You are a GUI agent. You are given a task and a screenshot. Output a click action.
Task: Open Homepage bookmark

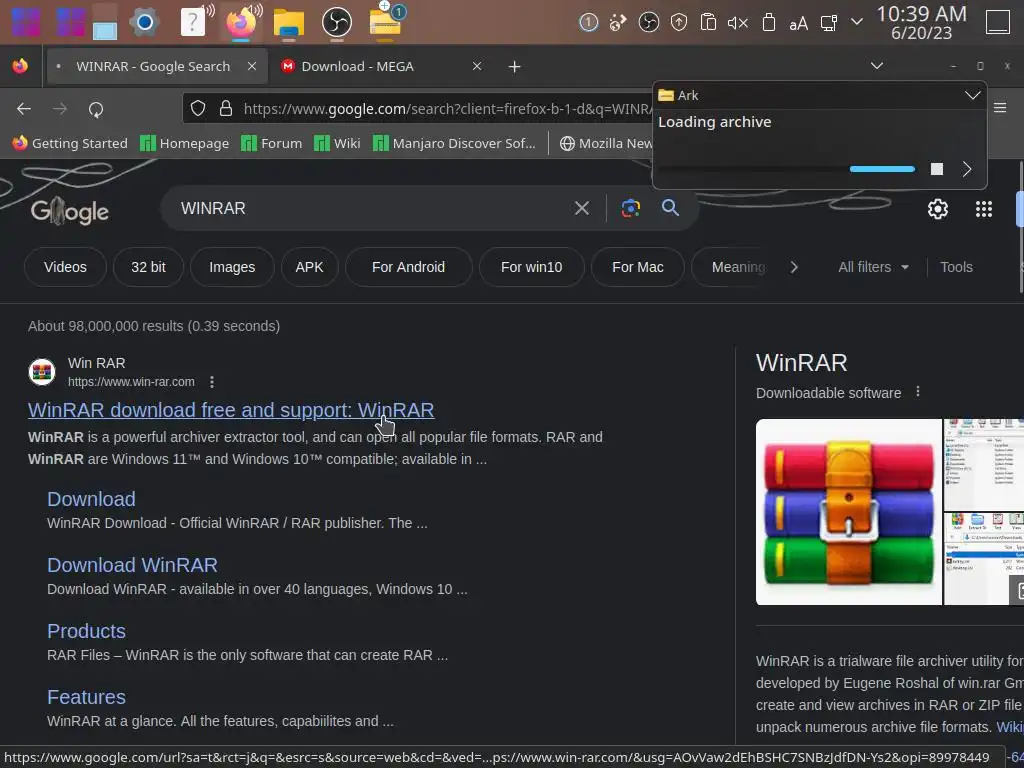185,143
